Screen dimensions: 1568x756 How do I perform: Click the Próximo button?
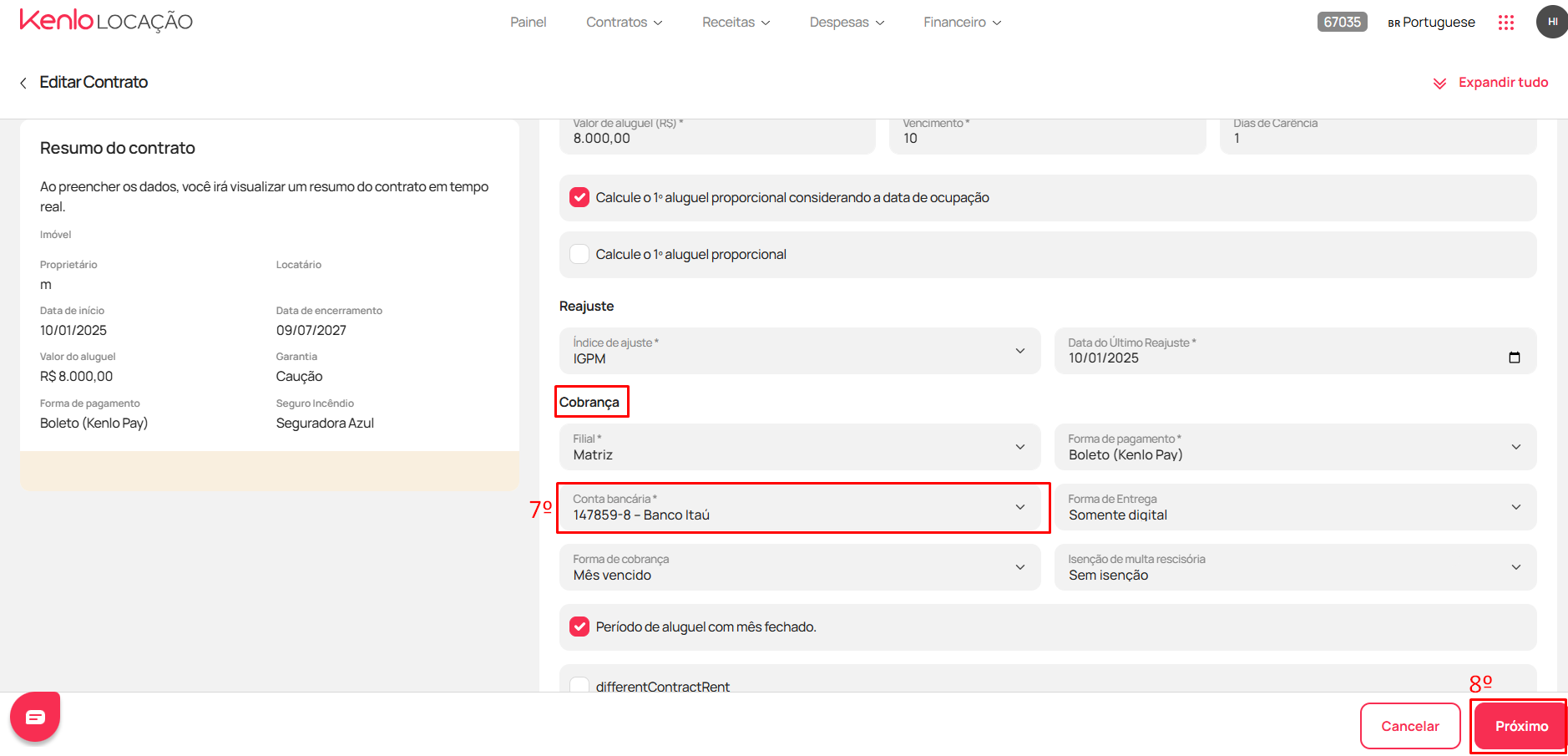click(x=1521, y=726)
